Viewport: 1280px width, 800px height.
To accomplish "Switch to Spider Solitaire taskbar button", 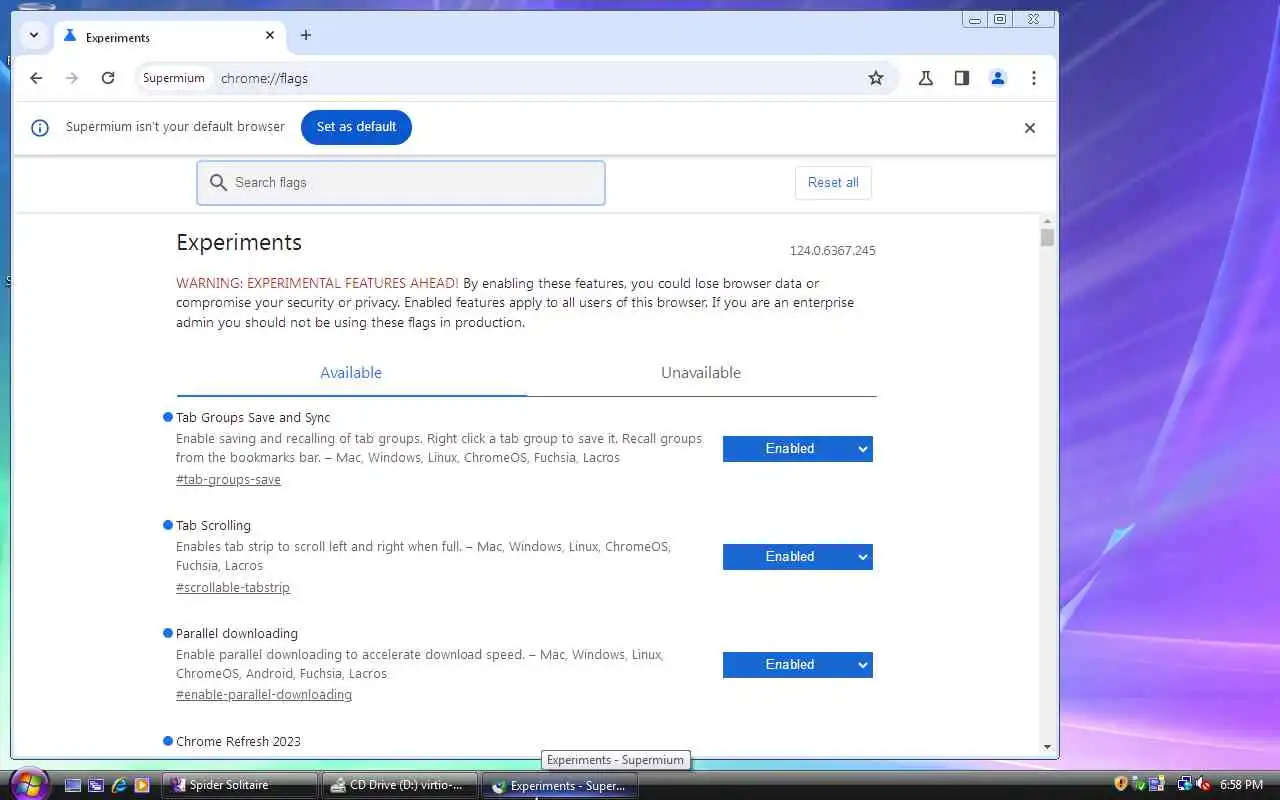I will pos(240,786).
